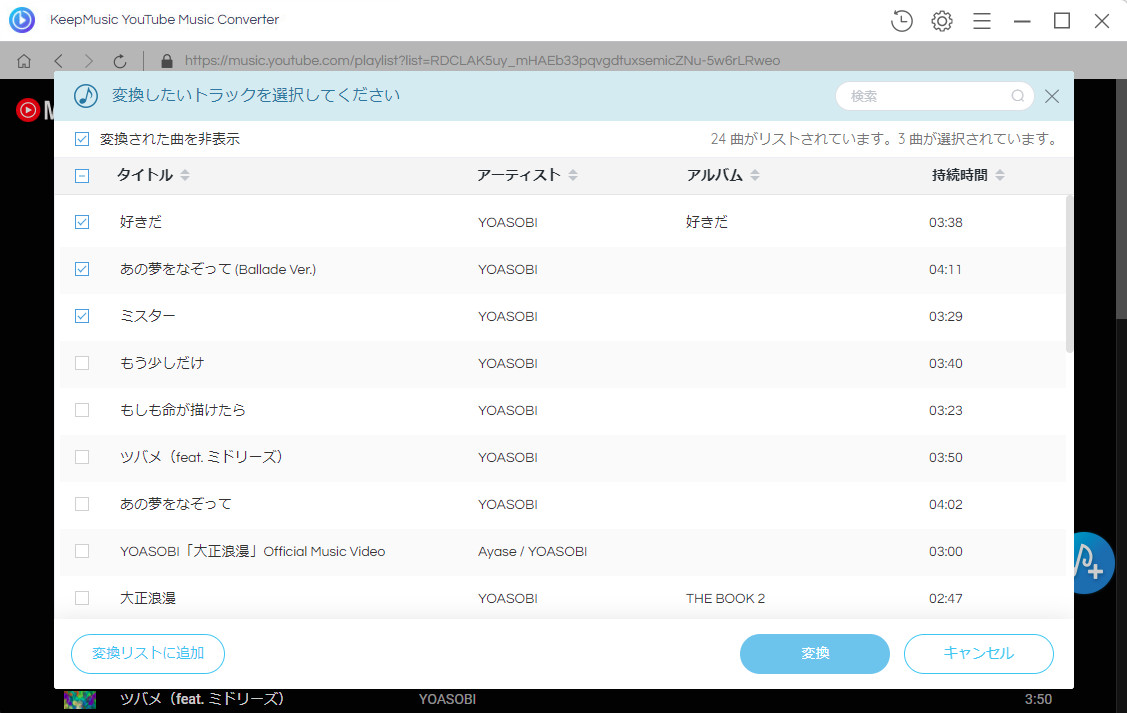
Task: Select 好きだ album cell
Action: [707, 222]
